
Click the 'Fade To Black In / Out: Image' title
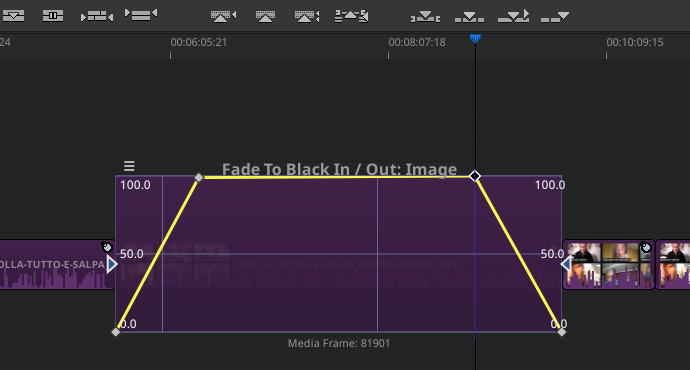339,169
